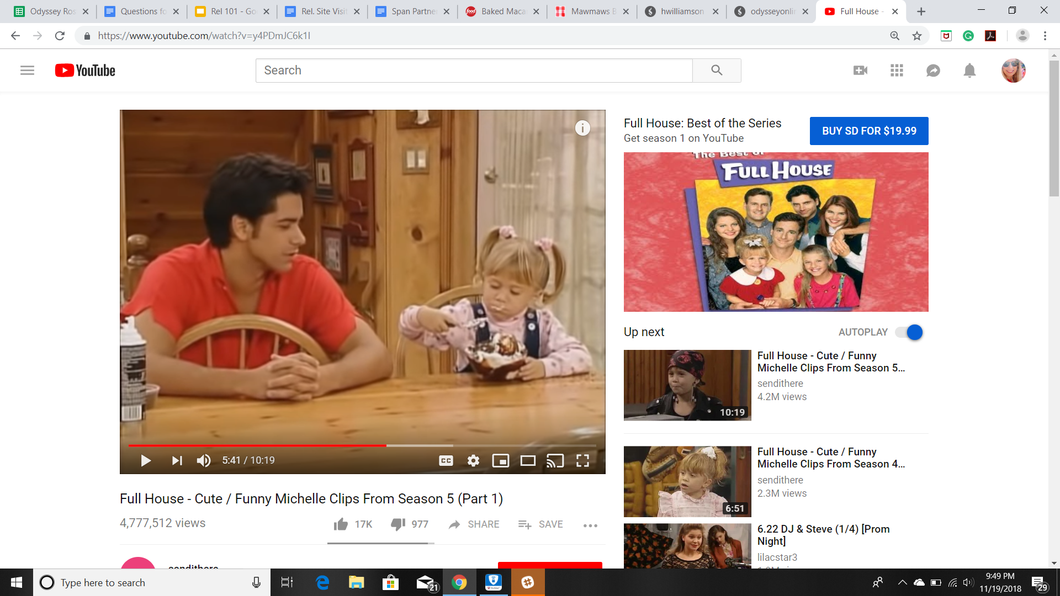Click Buy SD for $19.99 button
This screenshot has width=1060, height=596.
point(868,131)
